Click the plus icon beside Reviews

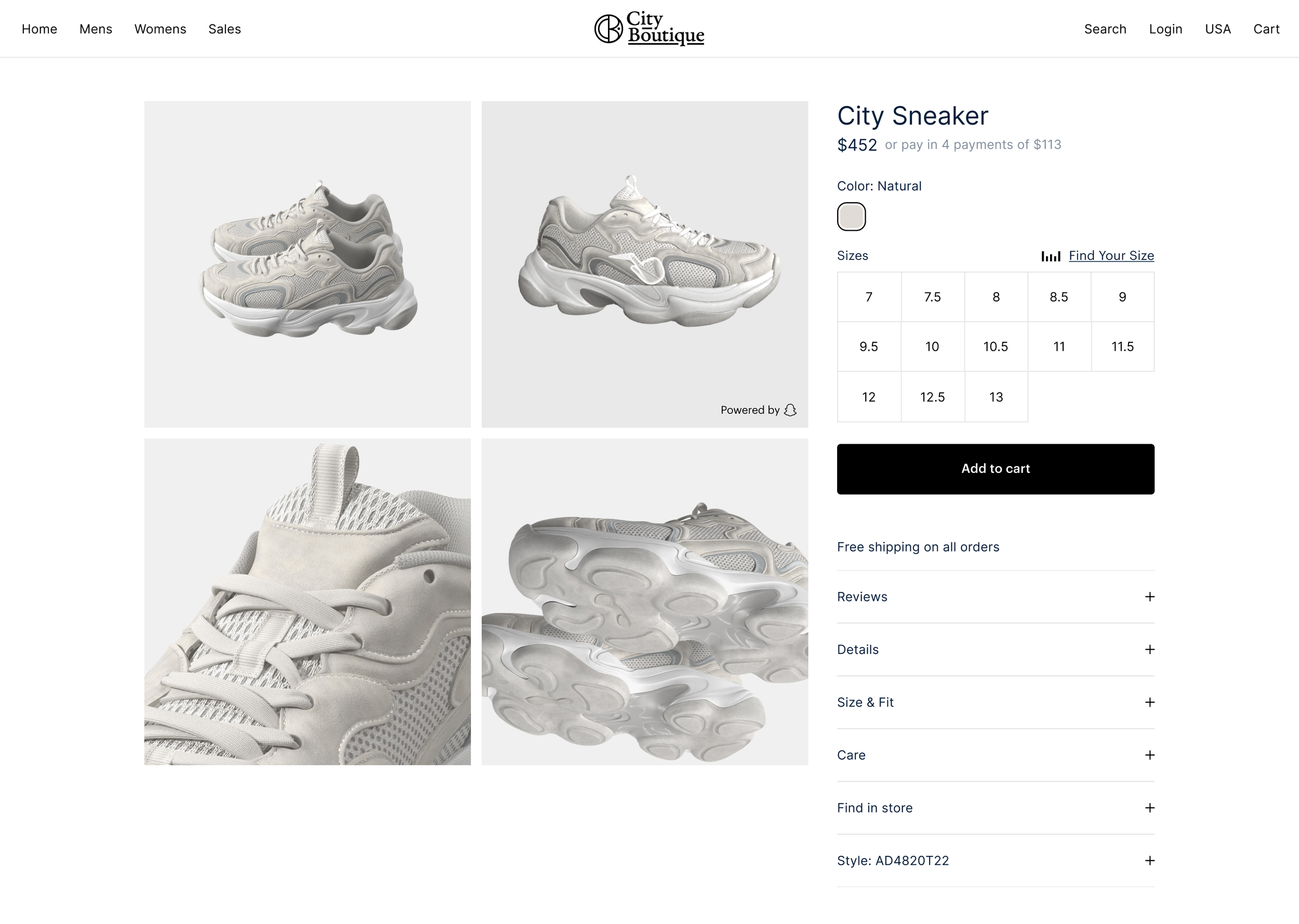pyautogui.click(x=1149, y=597)
